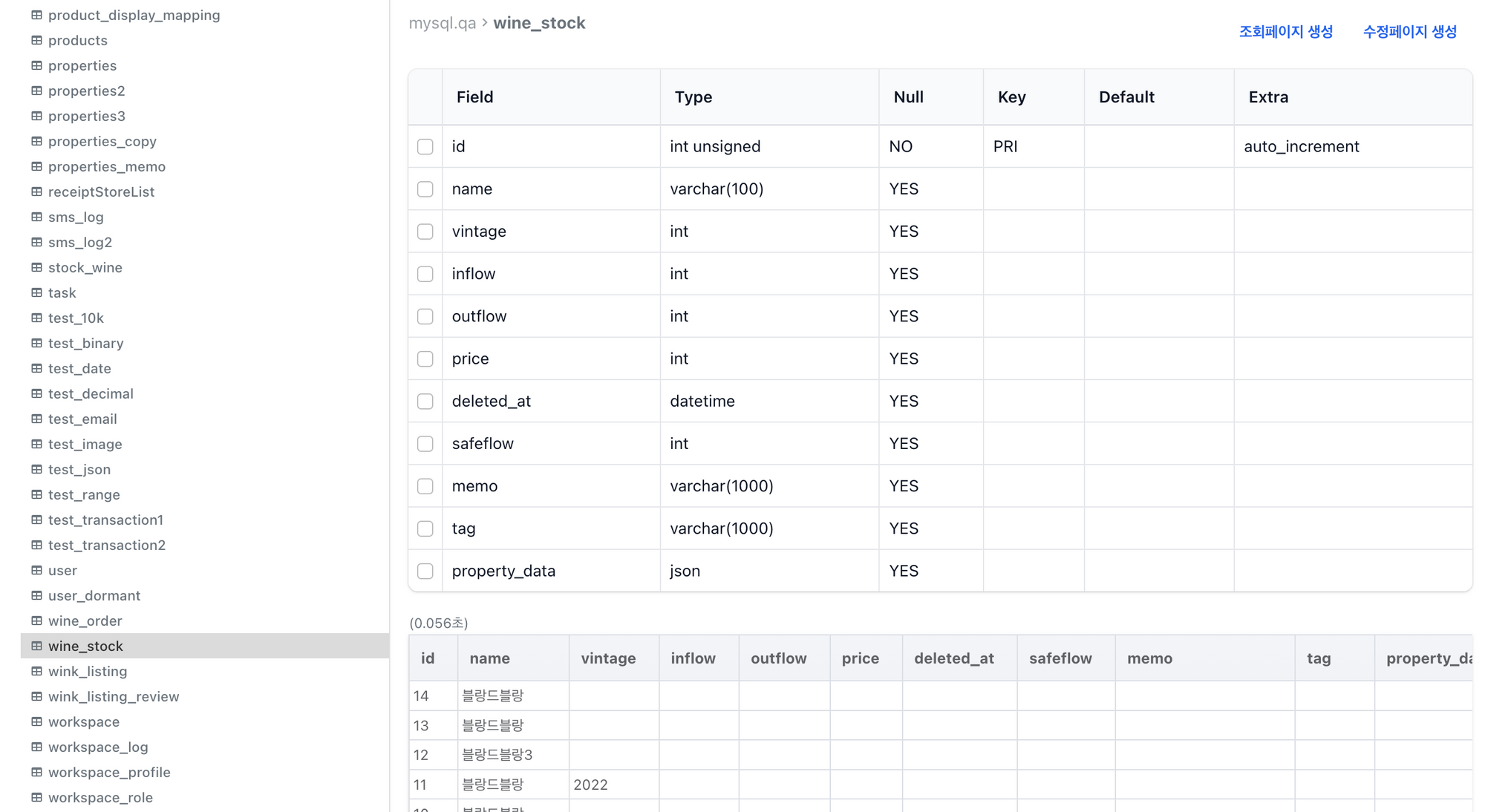Click the table icon next to properties_memo
This screenshot has width=1485, height=812.
click(x=36, y=166)
